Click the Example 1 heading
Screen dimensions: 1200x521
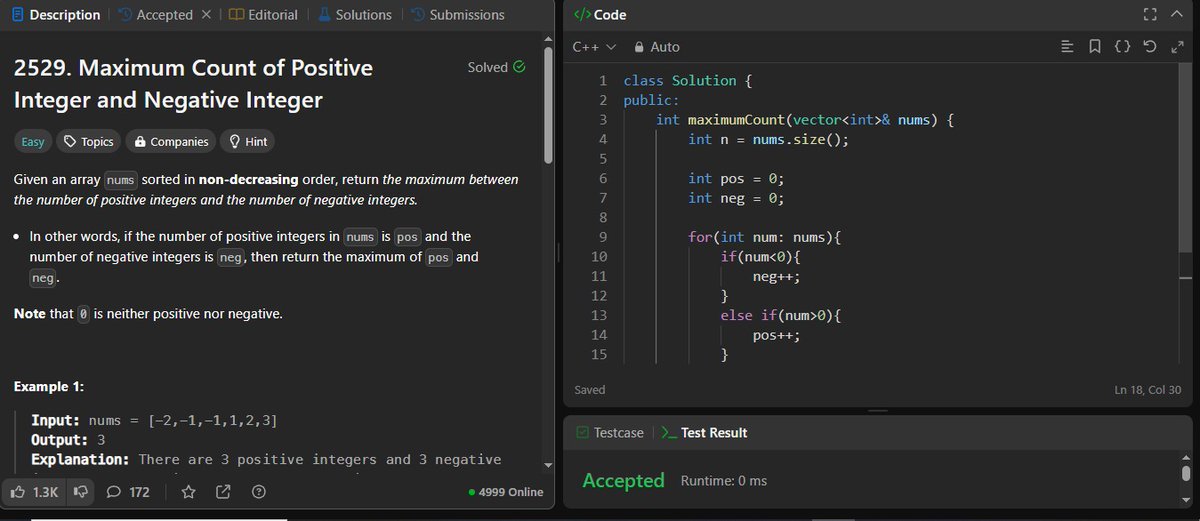[x=49, y=387]
